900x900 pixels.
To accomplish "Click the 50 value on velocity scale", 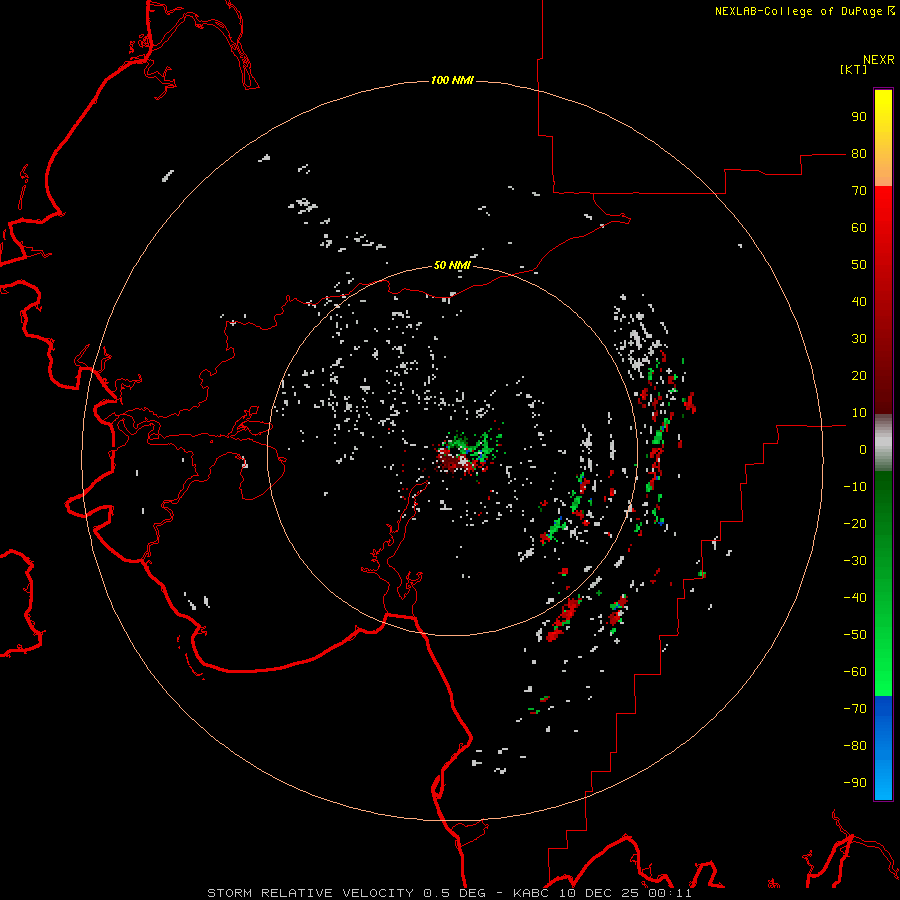I will [859, 265].
